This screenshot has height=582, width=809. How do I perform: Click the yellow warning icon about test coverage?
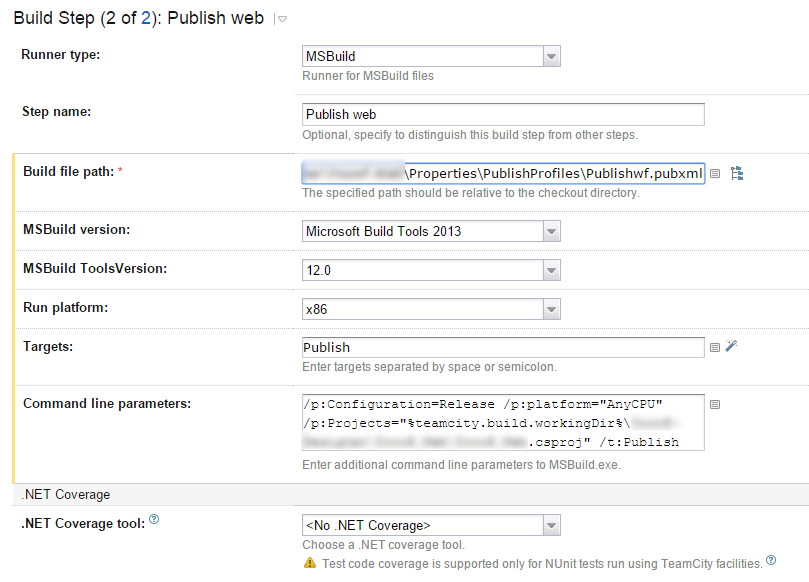(x=311, y=563)
